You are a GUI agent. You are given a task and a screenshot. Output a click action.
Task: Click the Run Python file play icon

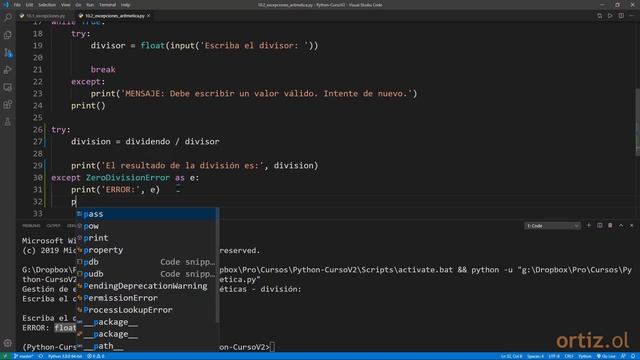[x=610, y=16]
